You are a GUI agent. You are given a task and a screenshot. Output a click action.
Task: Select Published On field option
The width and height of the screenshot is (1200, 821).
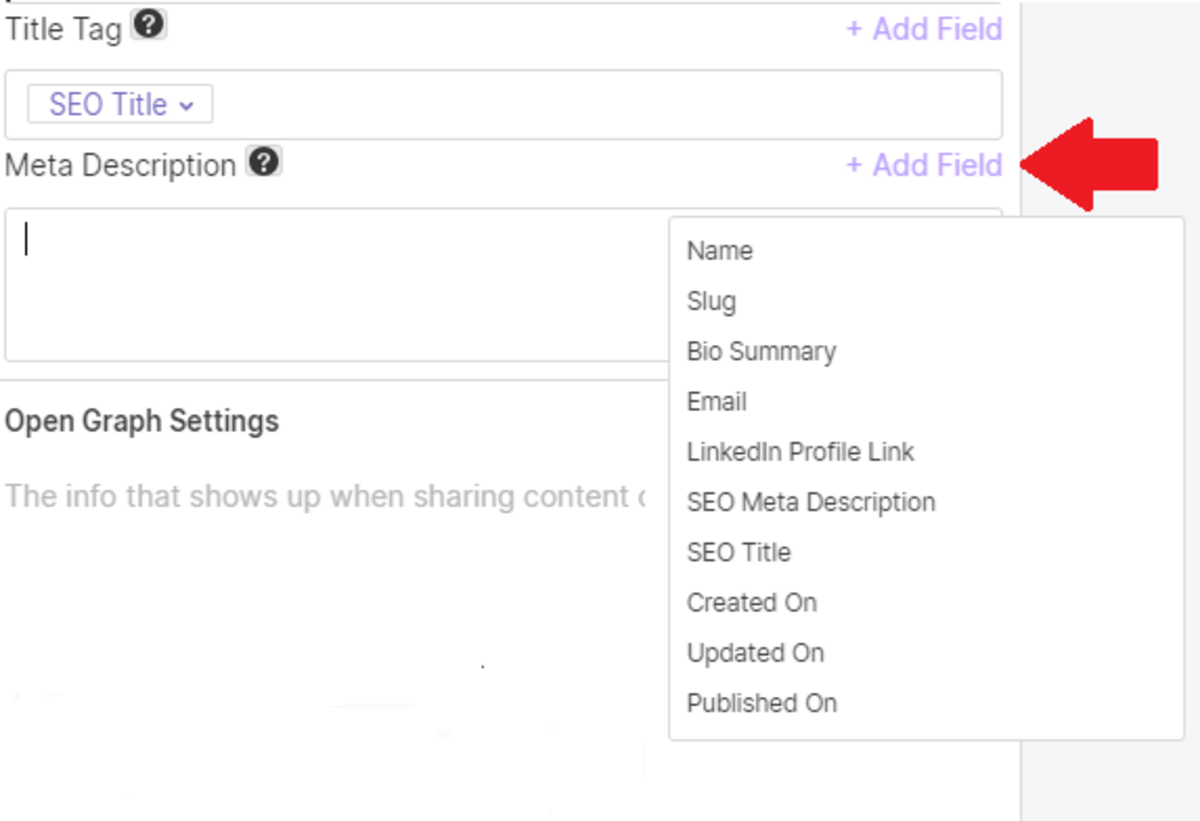762,702
